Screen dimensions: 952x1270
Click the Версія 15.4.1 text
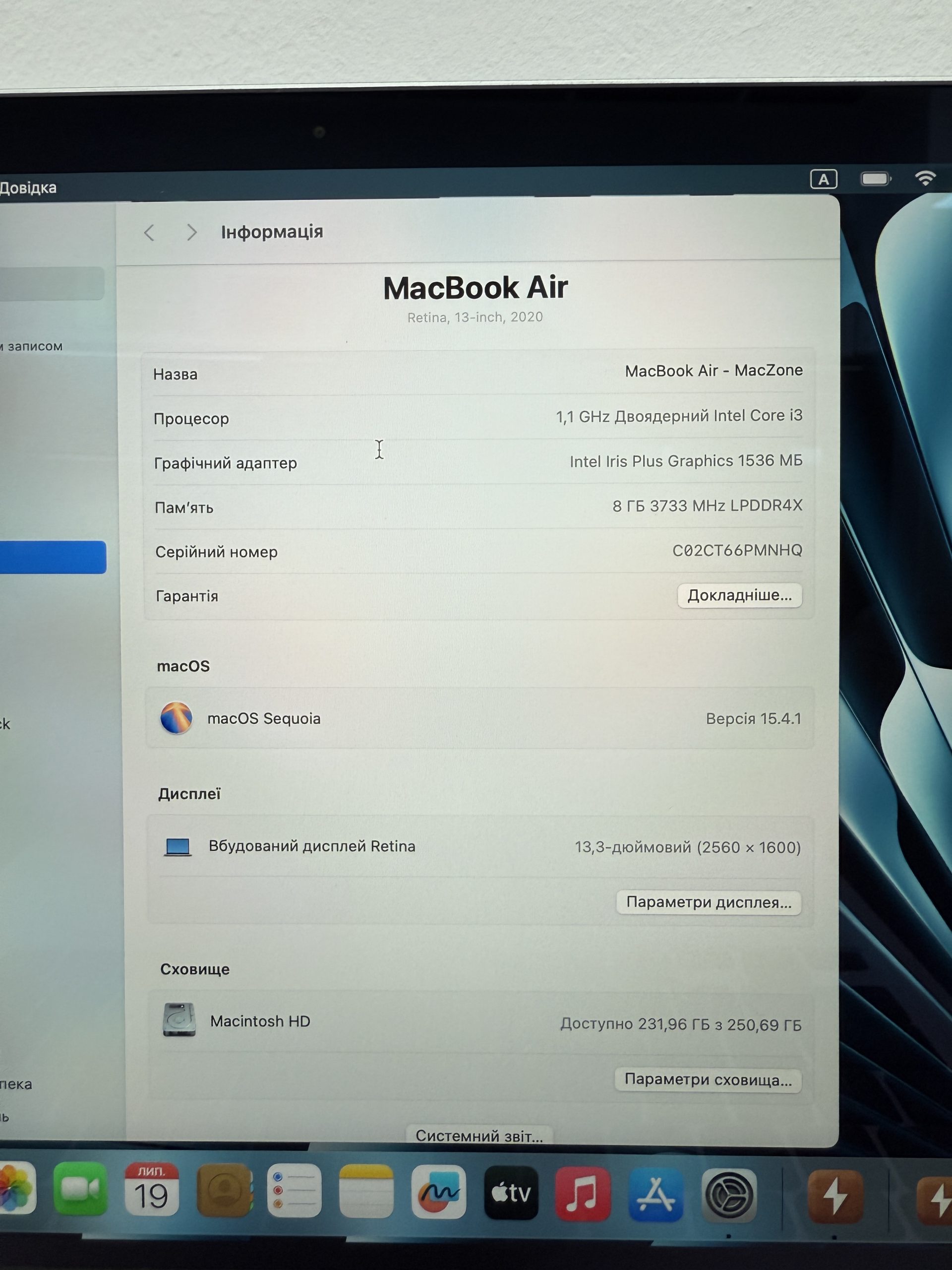point(754,719)
